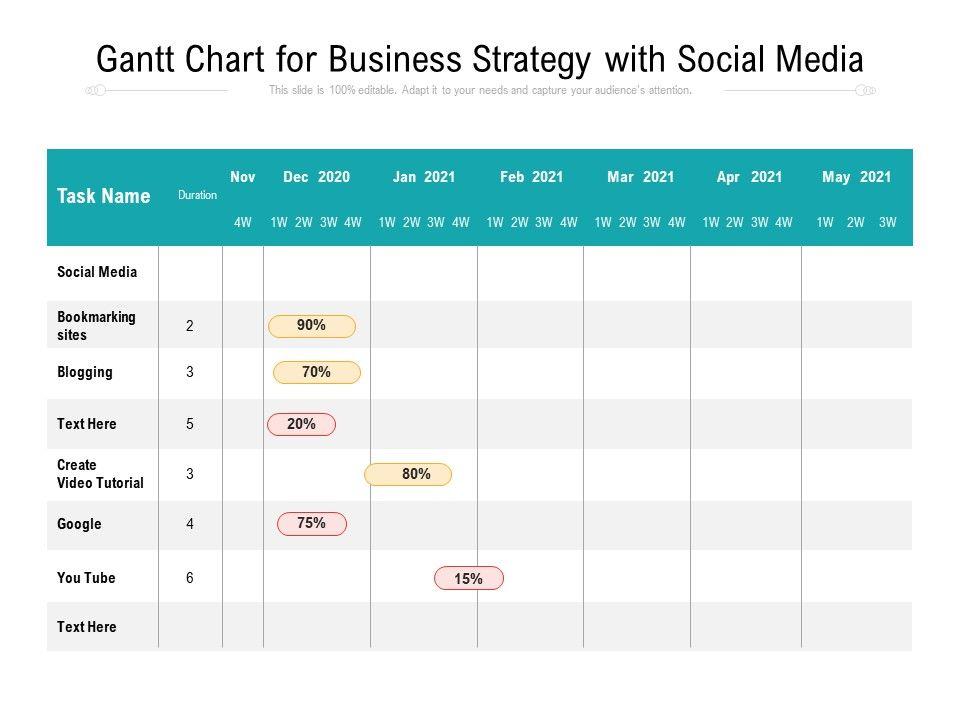Click the 'Social Media' row label
Image resolution: width=960 pixels, height=720 pixels.
(97, 272)
